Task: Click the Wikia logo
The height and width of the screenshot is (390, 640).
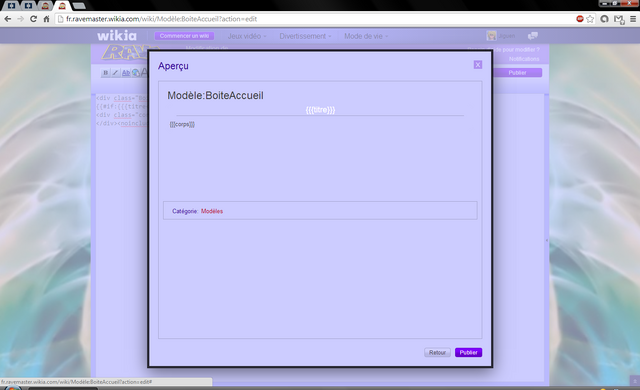Action: tap(117, 35)
